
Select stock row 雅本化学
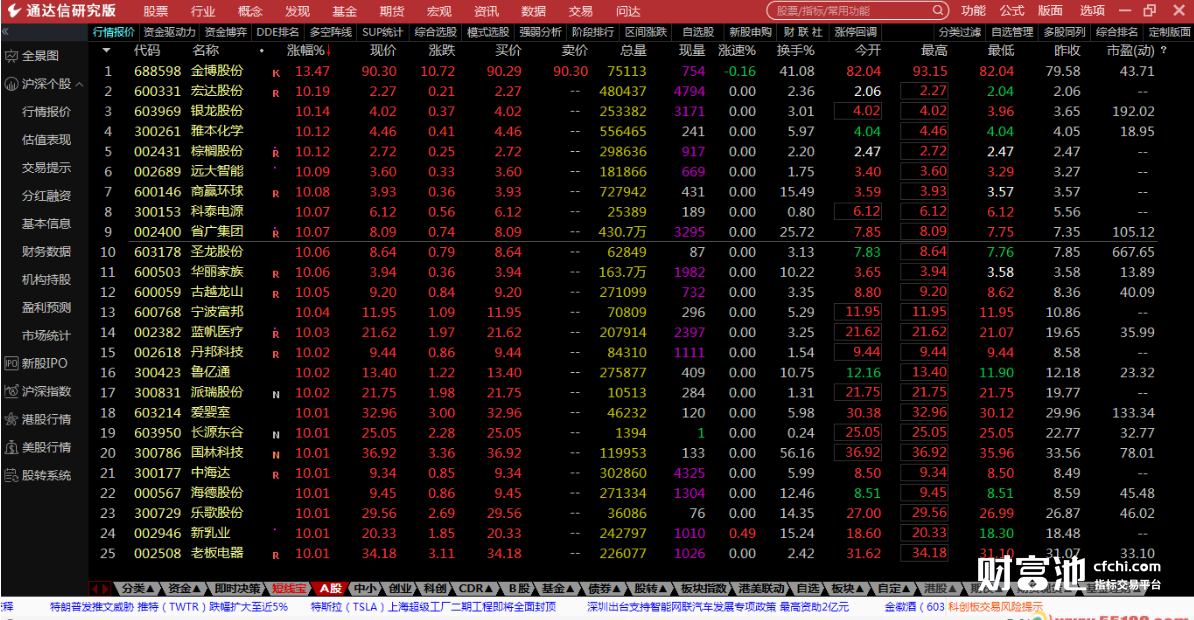click(640, 131)
